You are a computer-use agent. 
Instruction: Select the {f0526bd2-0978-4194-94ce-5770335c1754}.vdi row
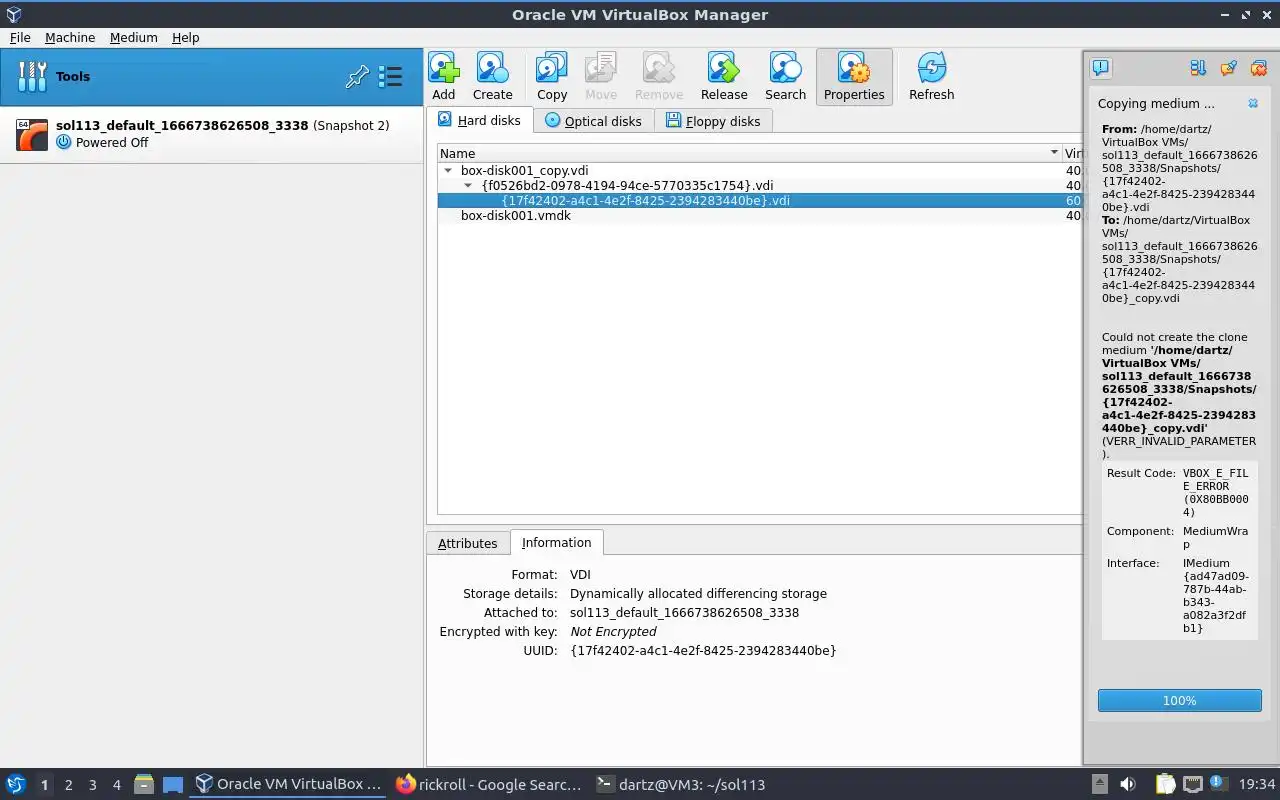click(x=760, y=186)
